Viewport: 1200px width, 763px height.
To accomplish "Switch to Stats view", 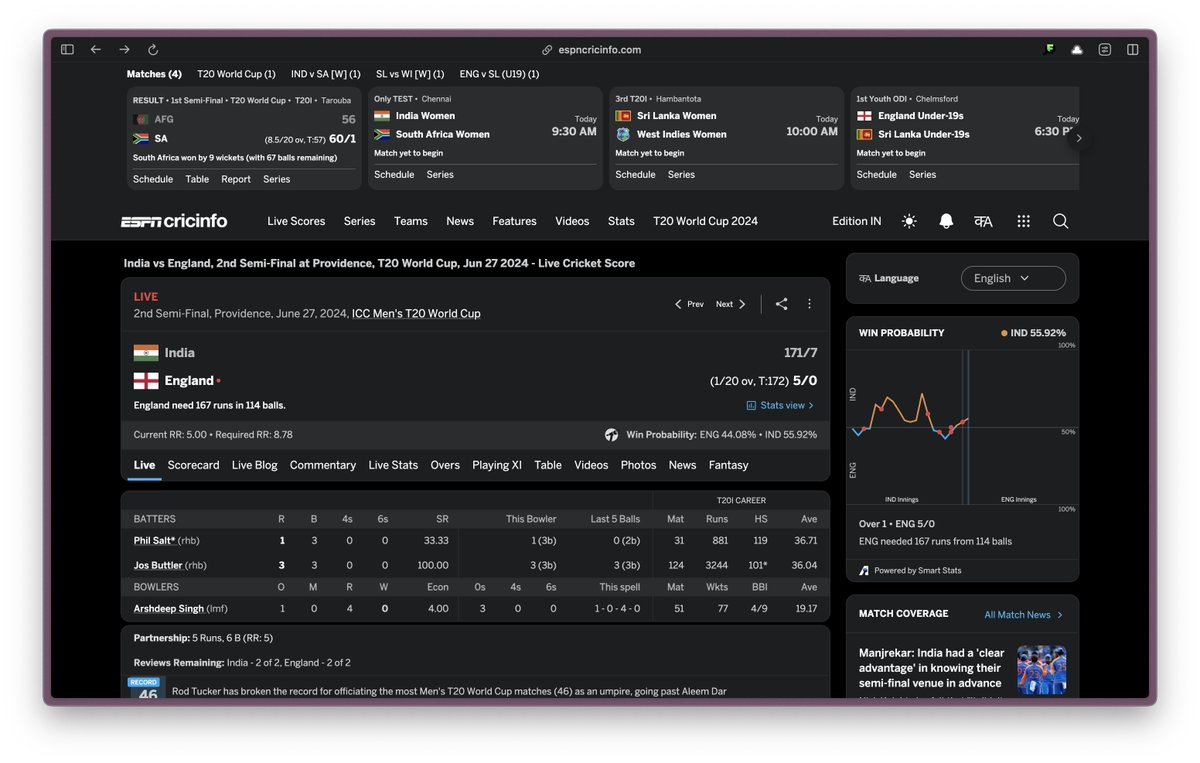I will (779, 405).
